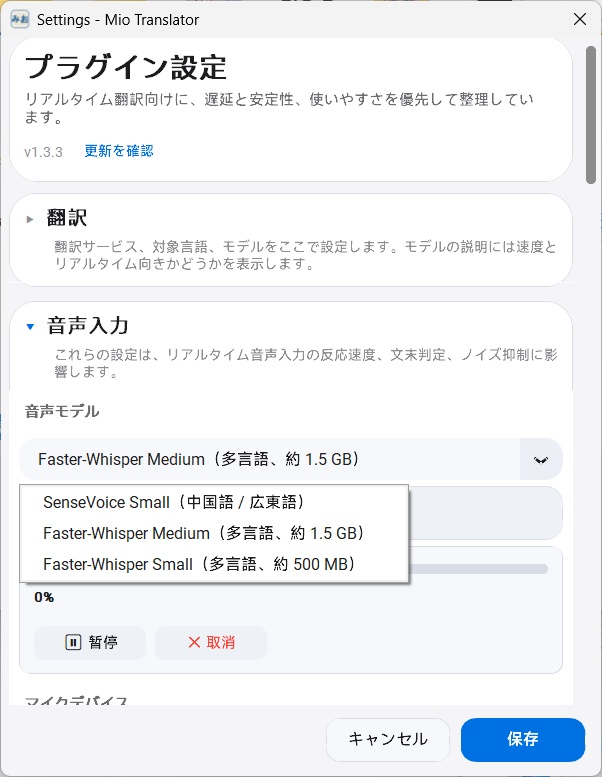Click the 0% progress value
This screenshot has height=777, width=602.
44,597
